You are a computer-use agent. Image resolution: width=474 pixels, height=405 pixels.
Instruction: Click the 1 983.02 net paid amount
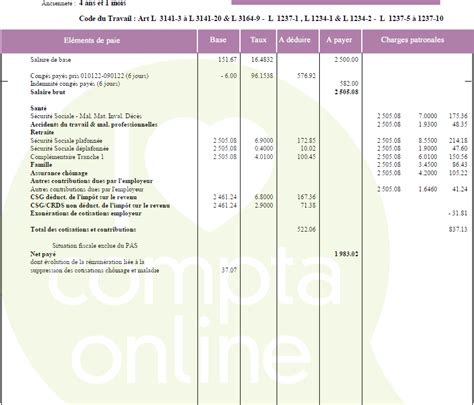[347, 254]
